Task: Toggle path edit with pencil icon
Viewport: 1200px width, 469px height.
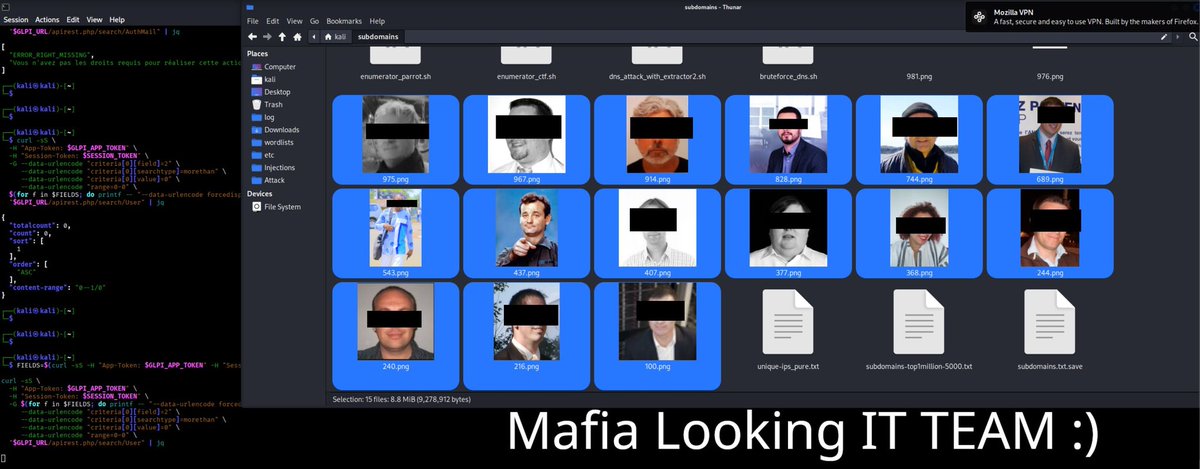Action: coord(1165,36)
